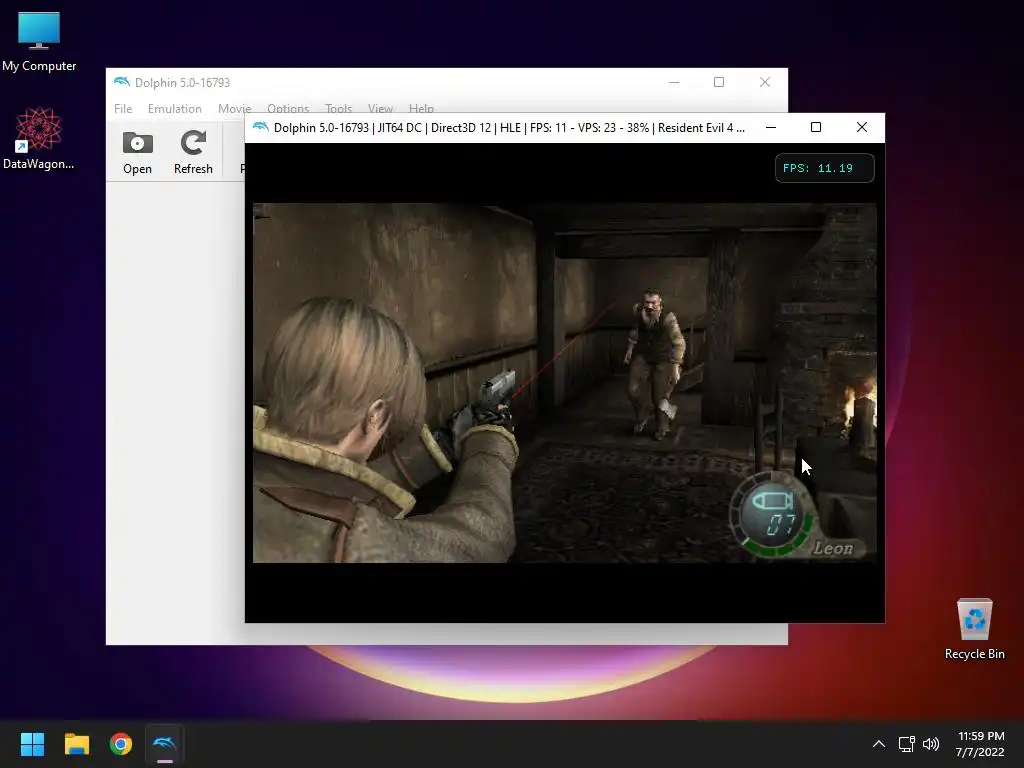Close the main Dolphin 5.0-16793 window
This screenshot has width=1024, height=768.
tap(765, 82)
